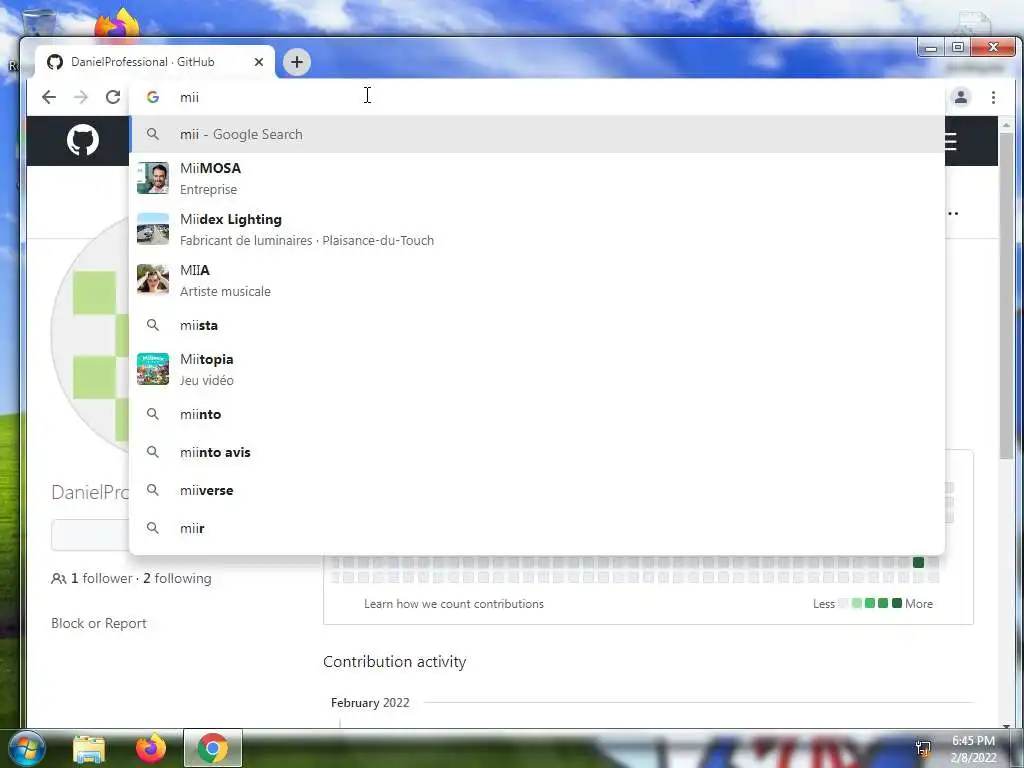Click the MiiMOSA thumbnail image

coord(153,178)
